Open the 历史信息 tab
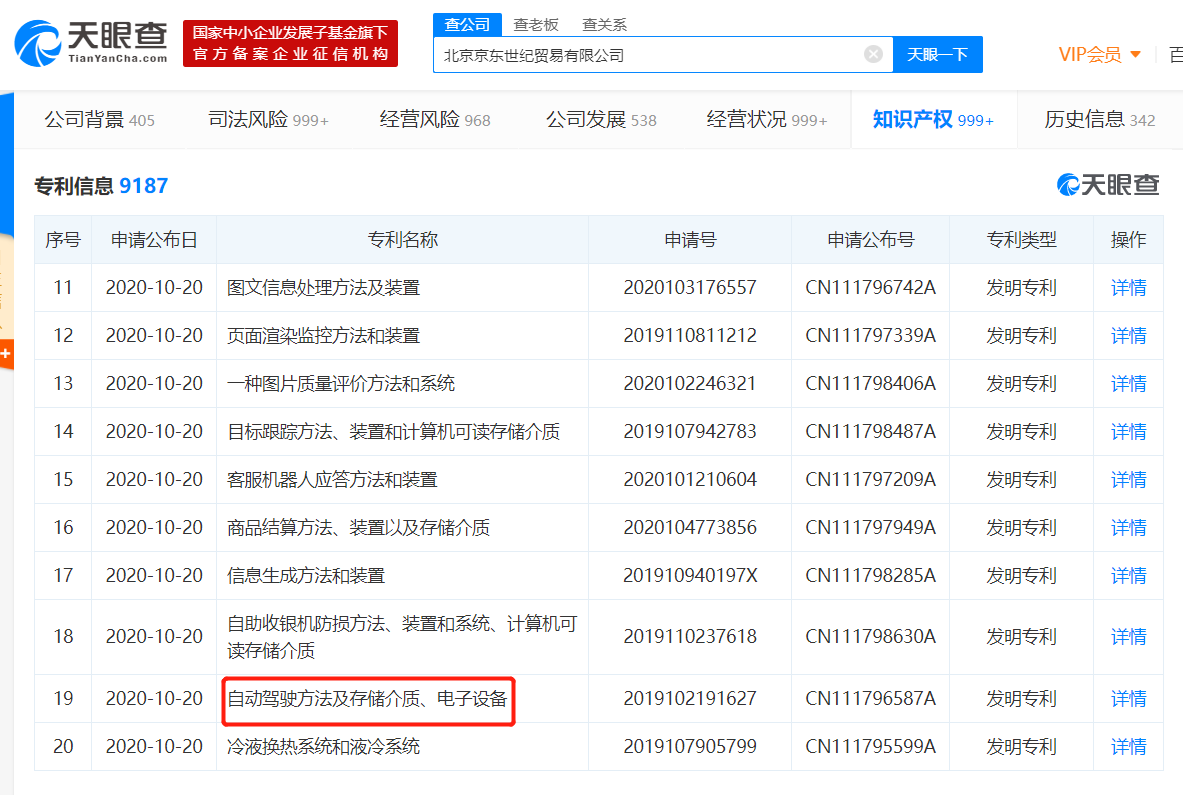Screen dimensions: 1183x795 pos(1100,119)
